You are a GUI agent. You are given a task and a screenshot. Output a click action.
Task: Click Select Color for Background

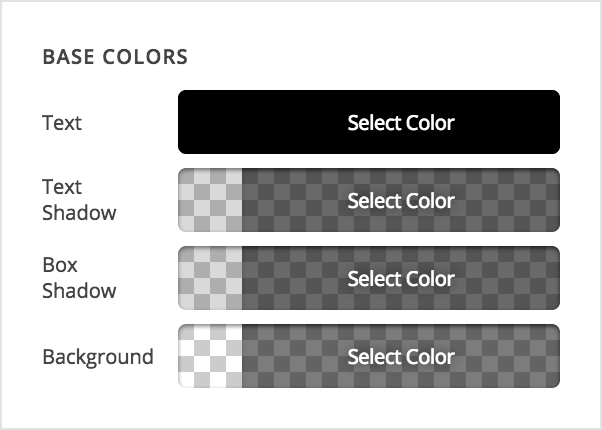click(x=400, y=356)
